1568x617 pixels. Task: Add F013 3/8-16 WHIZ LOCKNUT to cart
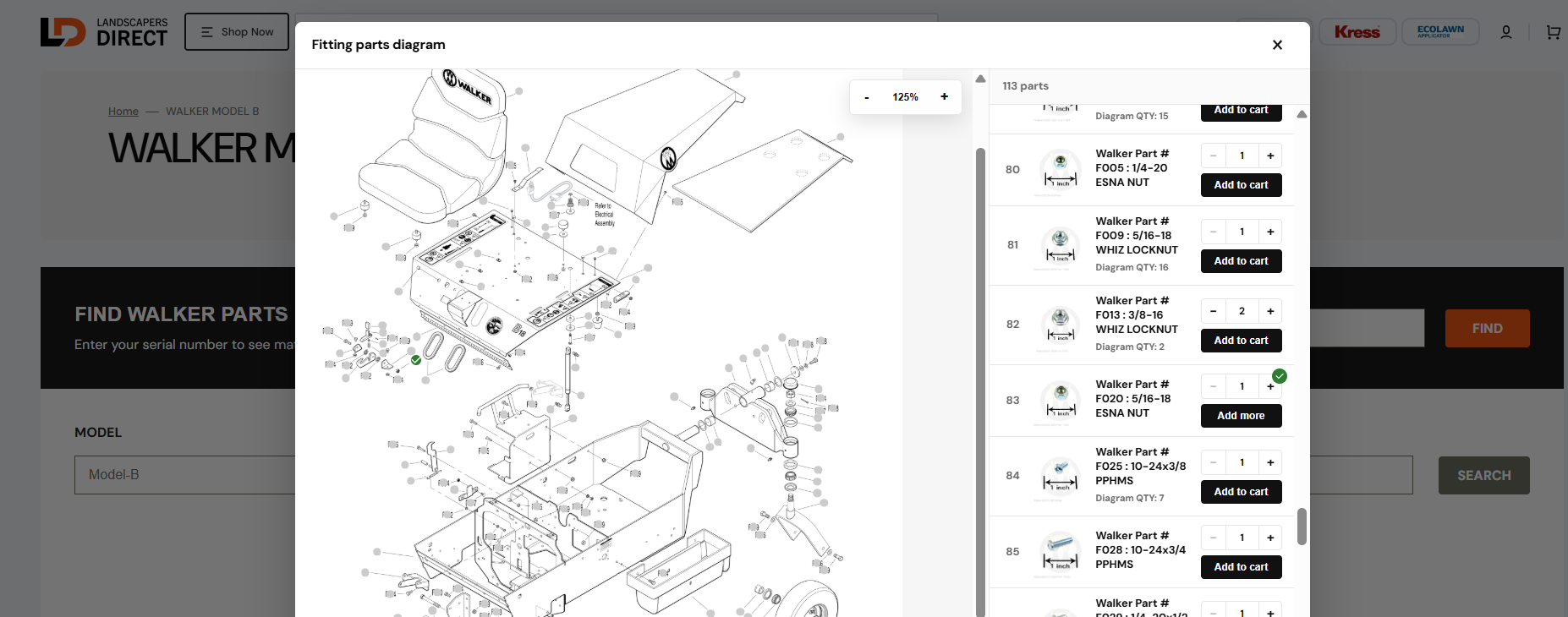click(1242, 341)
